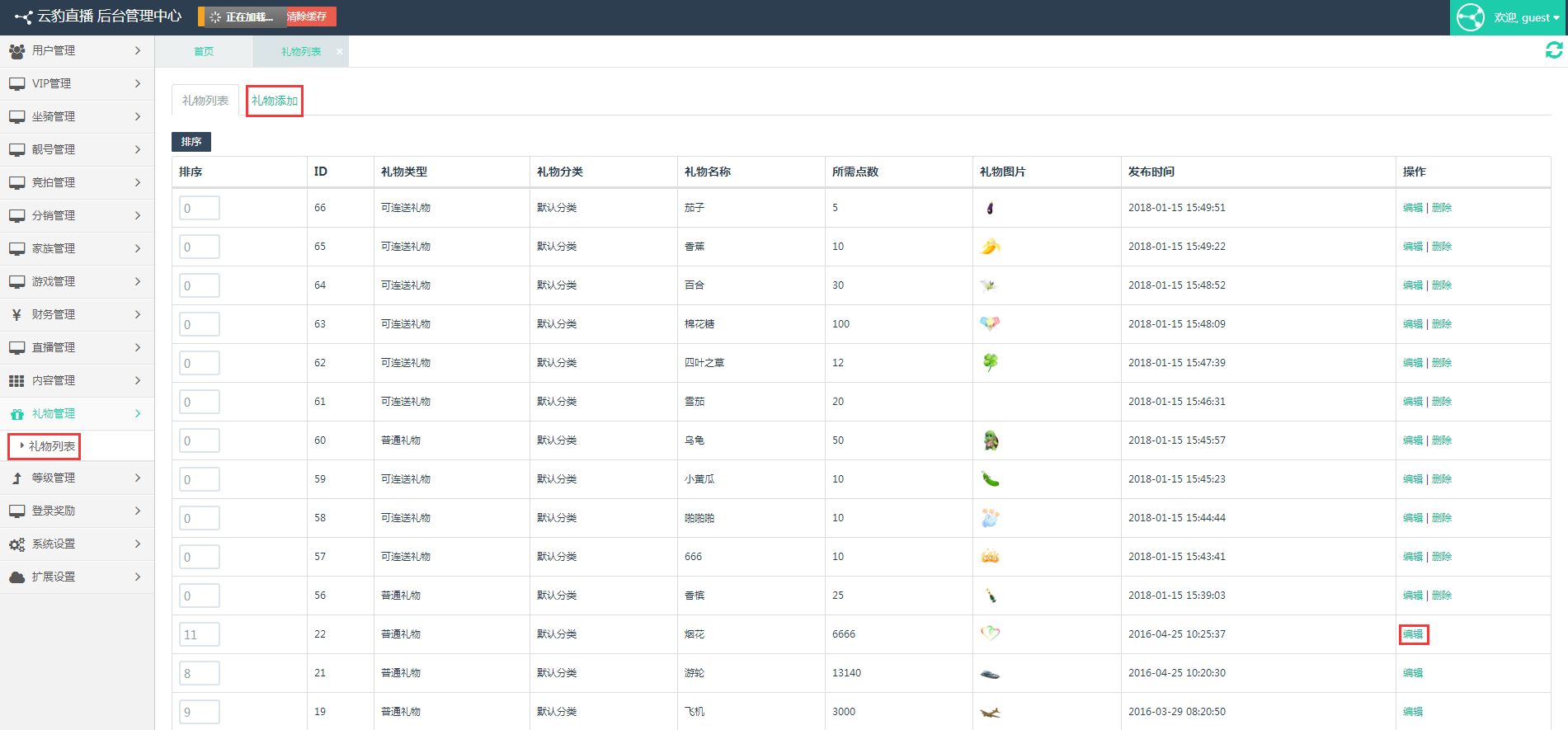Expand the 直播管理 menu chevron

click(x=138, y=347)
